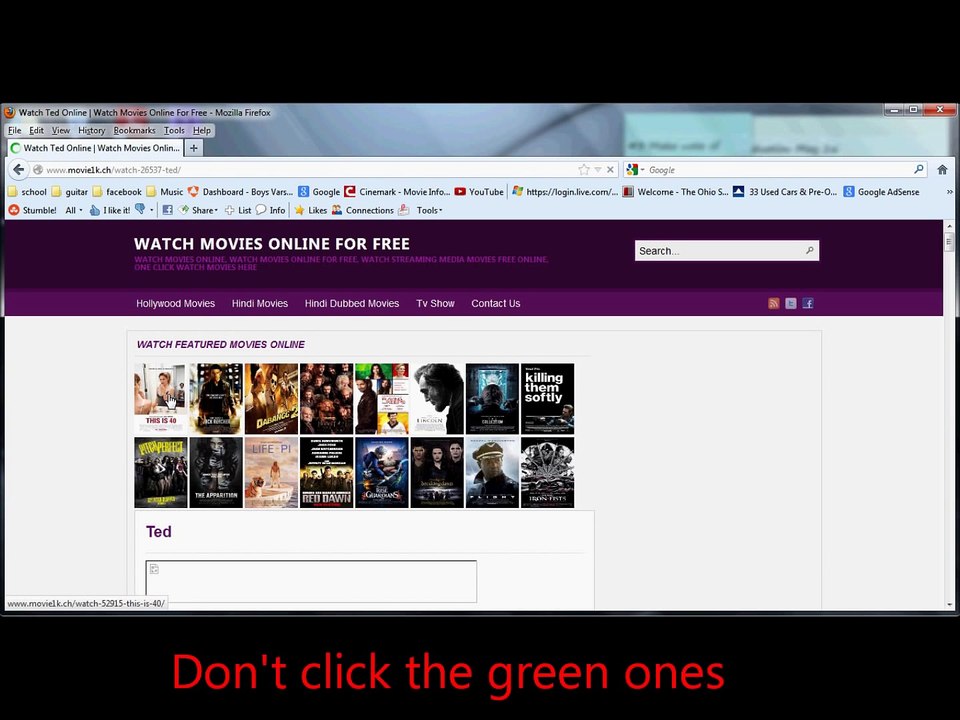Open the Lincoln movie poster
960x720 pixels.
pos(437,399)
